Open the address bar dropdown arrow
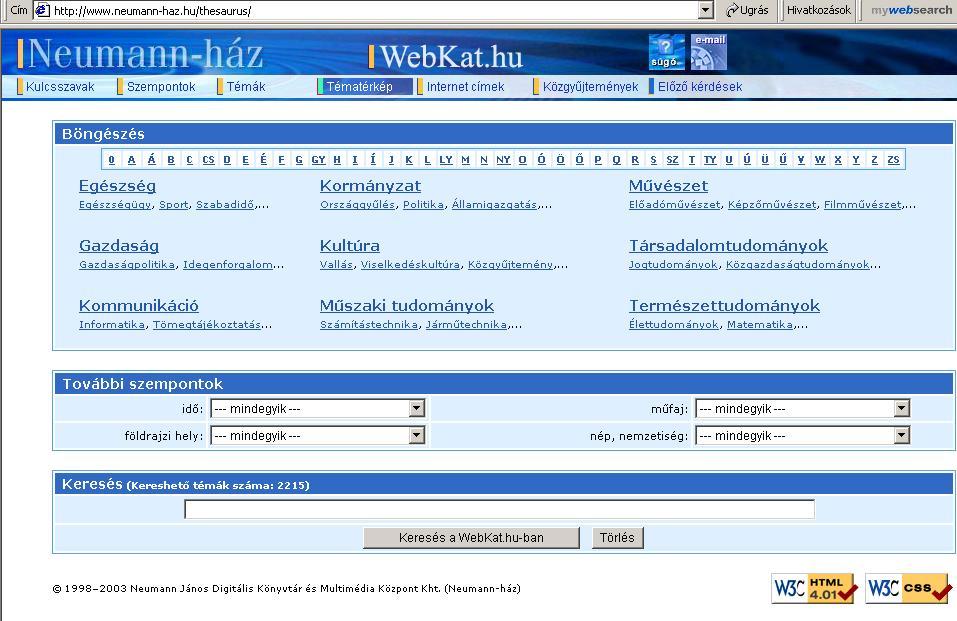 tap(706, 10)
